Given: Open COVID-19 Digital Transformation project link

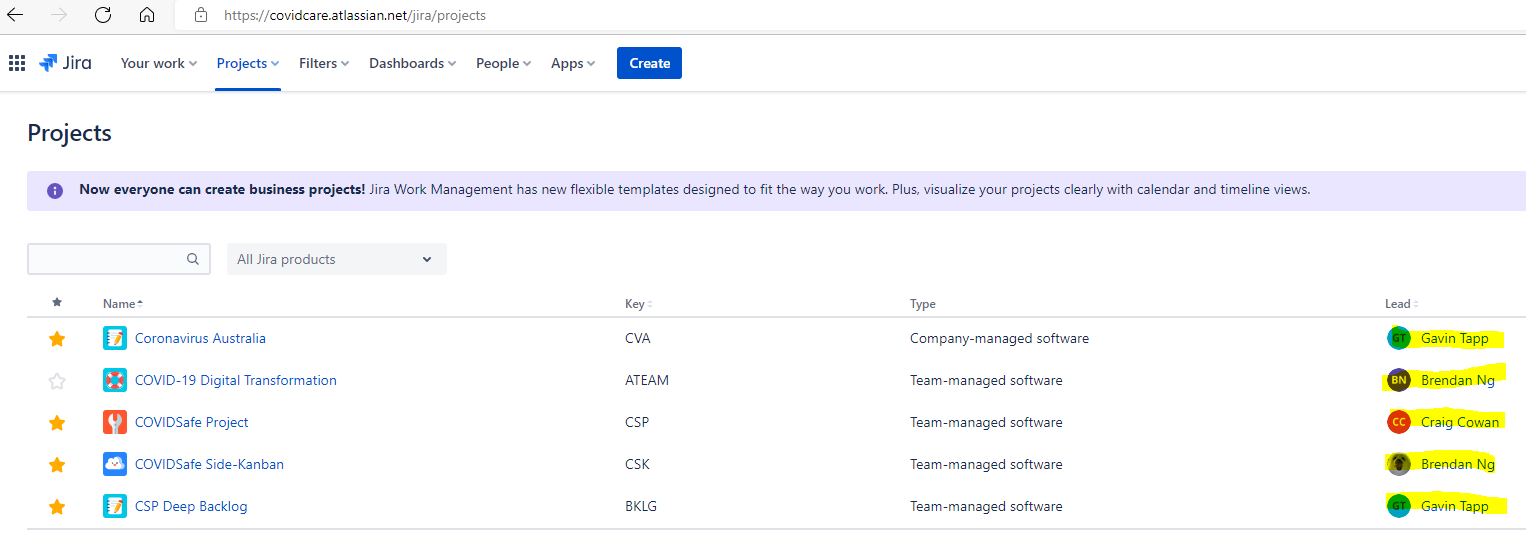Looking at the screenshot, I should coord(236,380).
